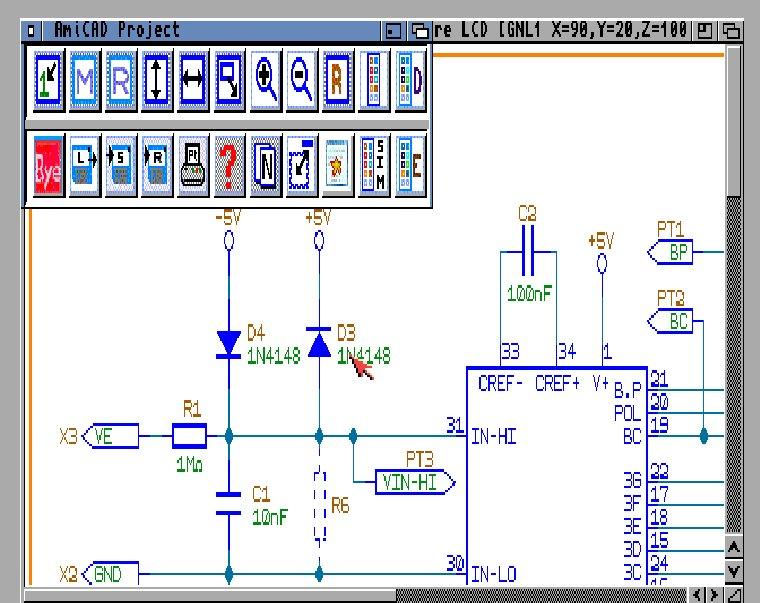Select the zoom out magnifier tool
760x603 pixels.
[301, 81]
